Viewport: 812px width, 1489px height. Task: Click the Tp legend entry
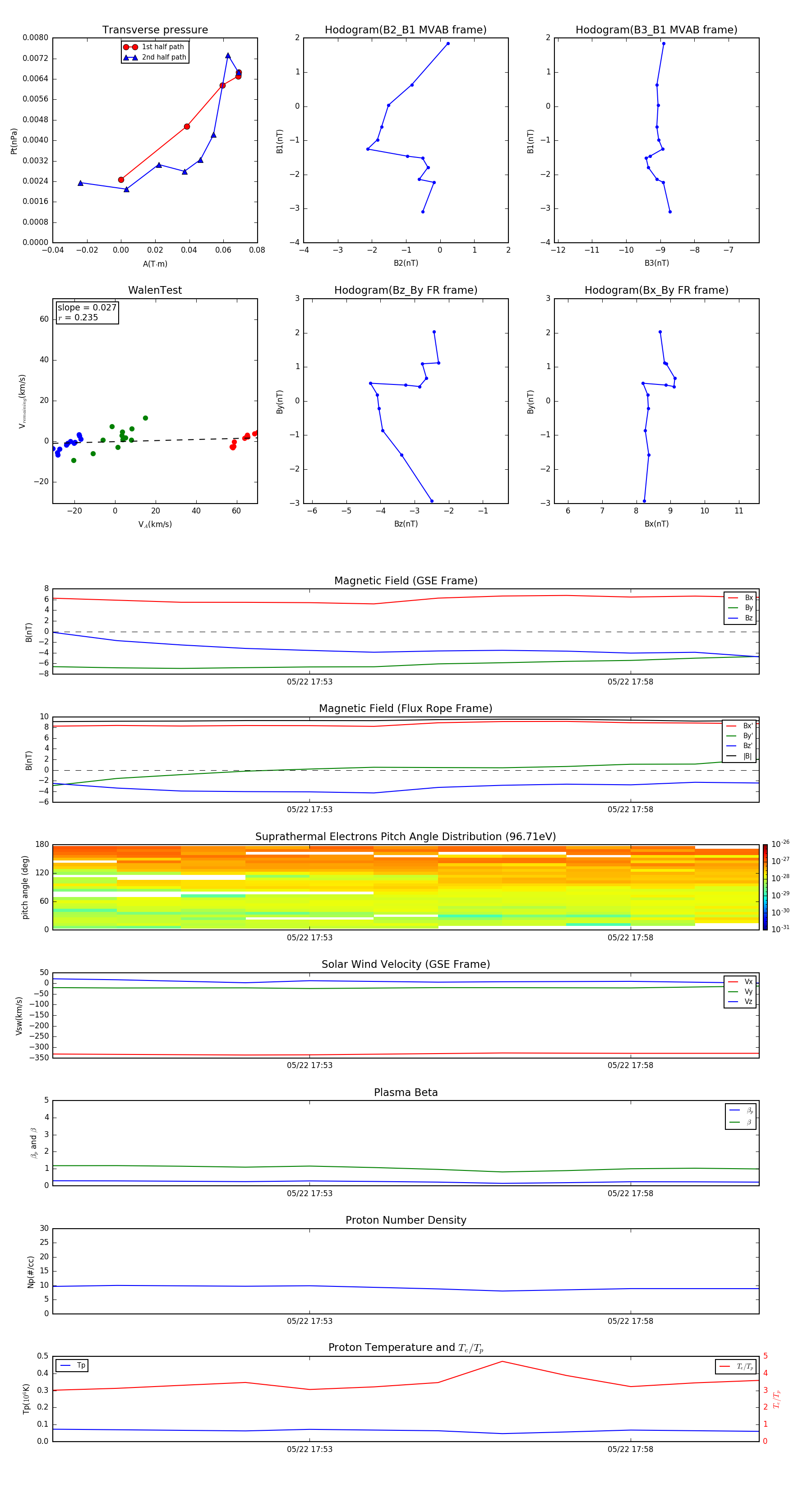(x=72, y=1366)
